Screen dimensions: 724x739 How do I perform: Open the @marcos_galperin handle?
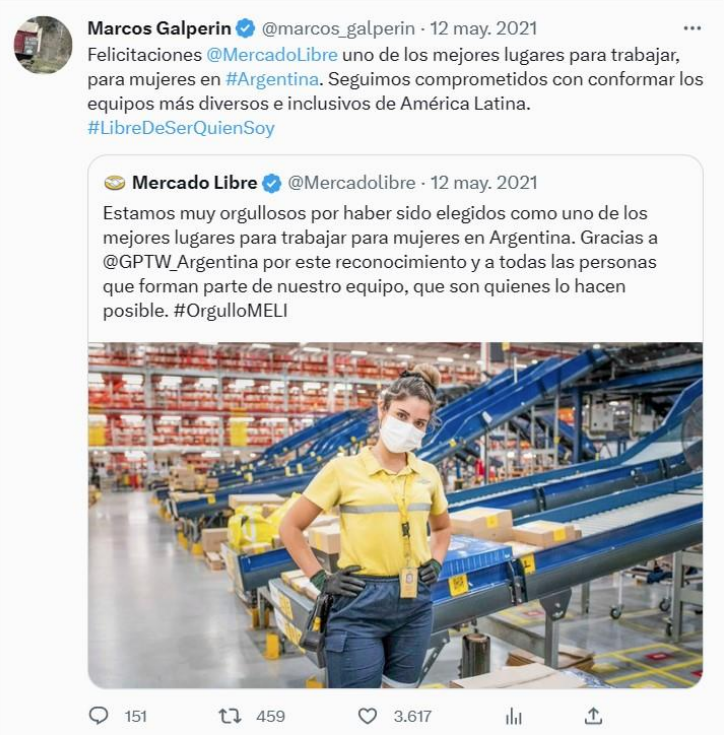(338, 29)
